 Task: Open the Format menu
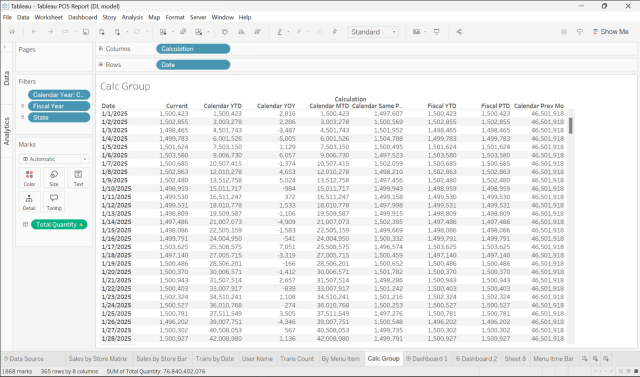coord(175,17)
